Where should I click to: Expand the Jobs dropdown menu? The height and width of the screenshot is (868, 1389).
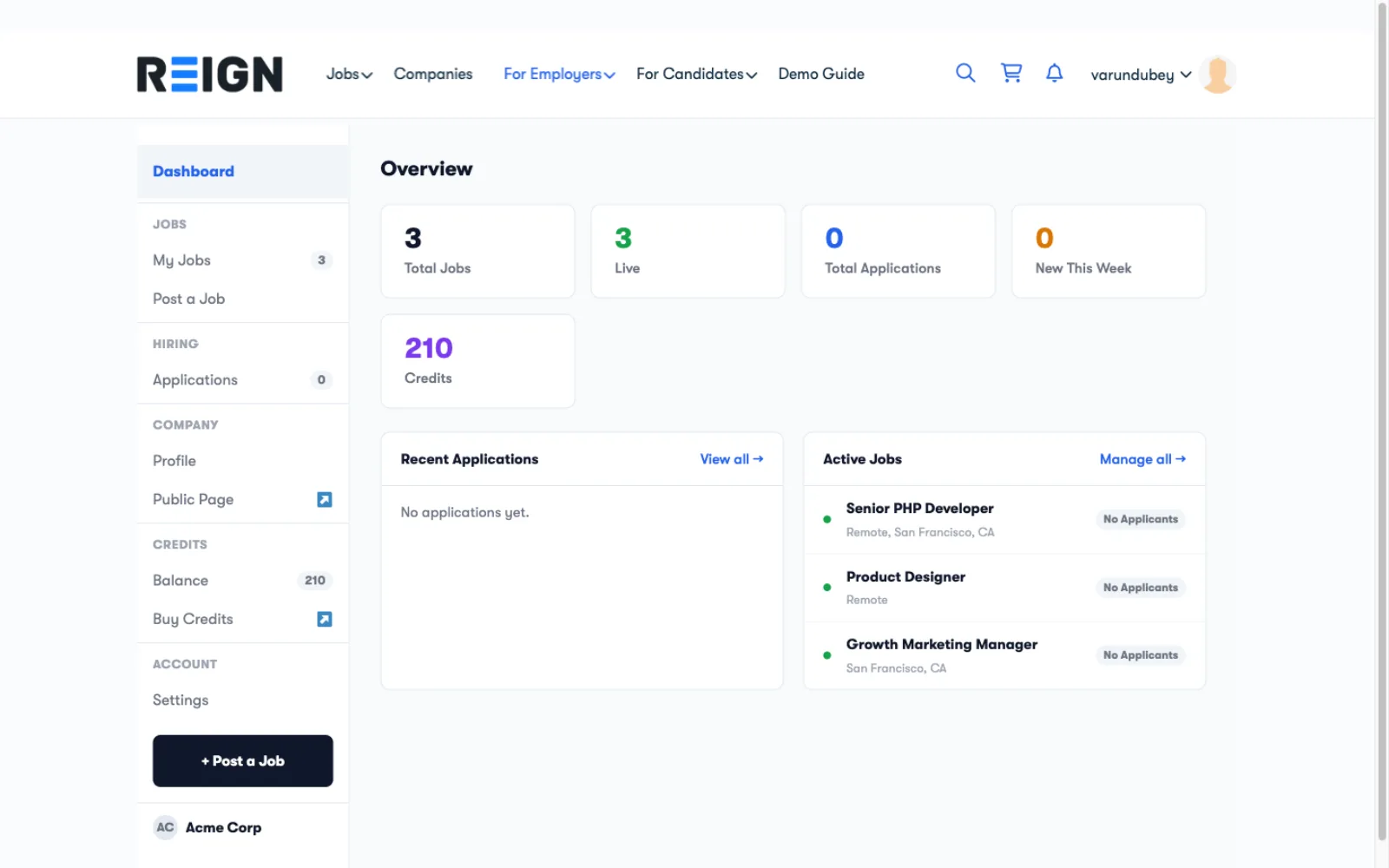[349, 74]
